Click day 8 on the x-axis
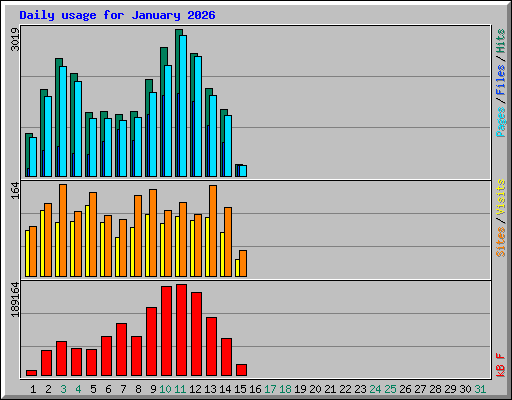512x400 pixels. (138, 389)
